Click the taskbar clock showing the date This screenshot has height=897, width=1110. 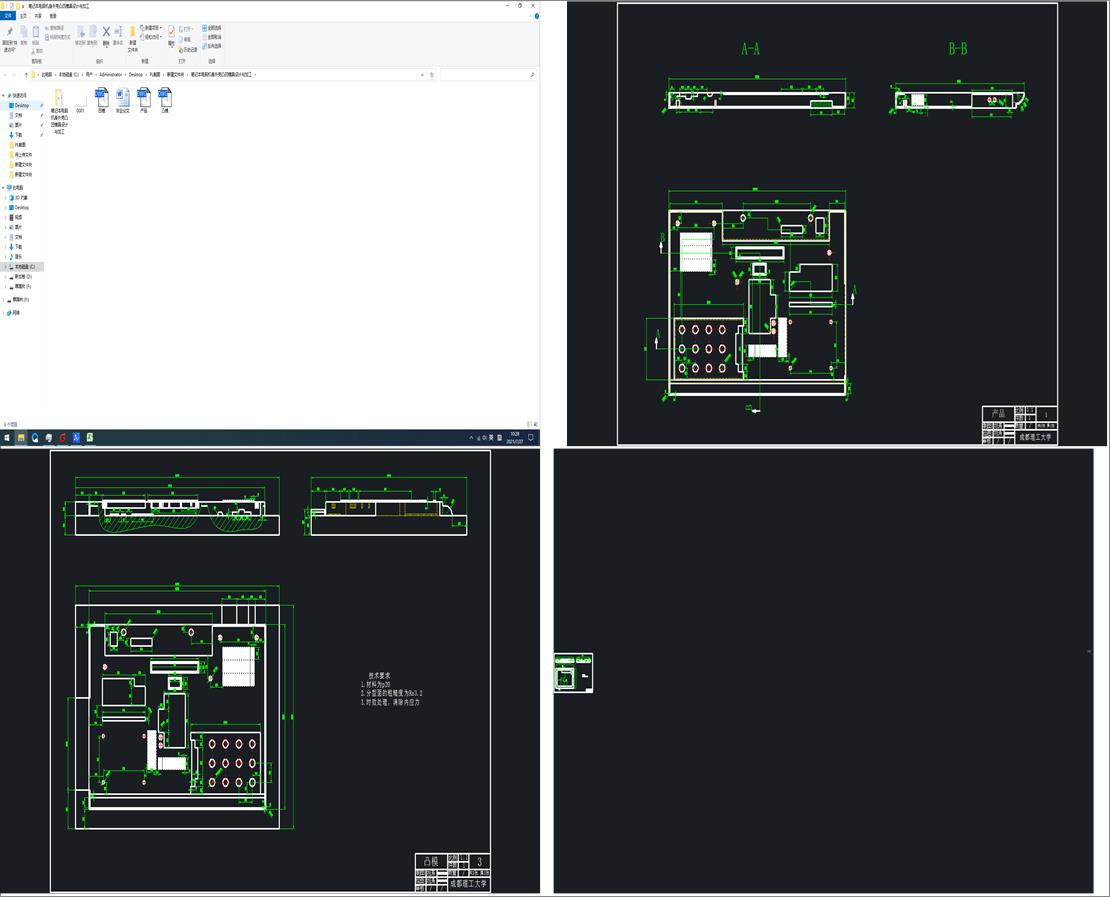[x=514, y=438]
